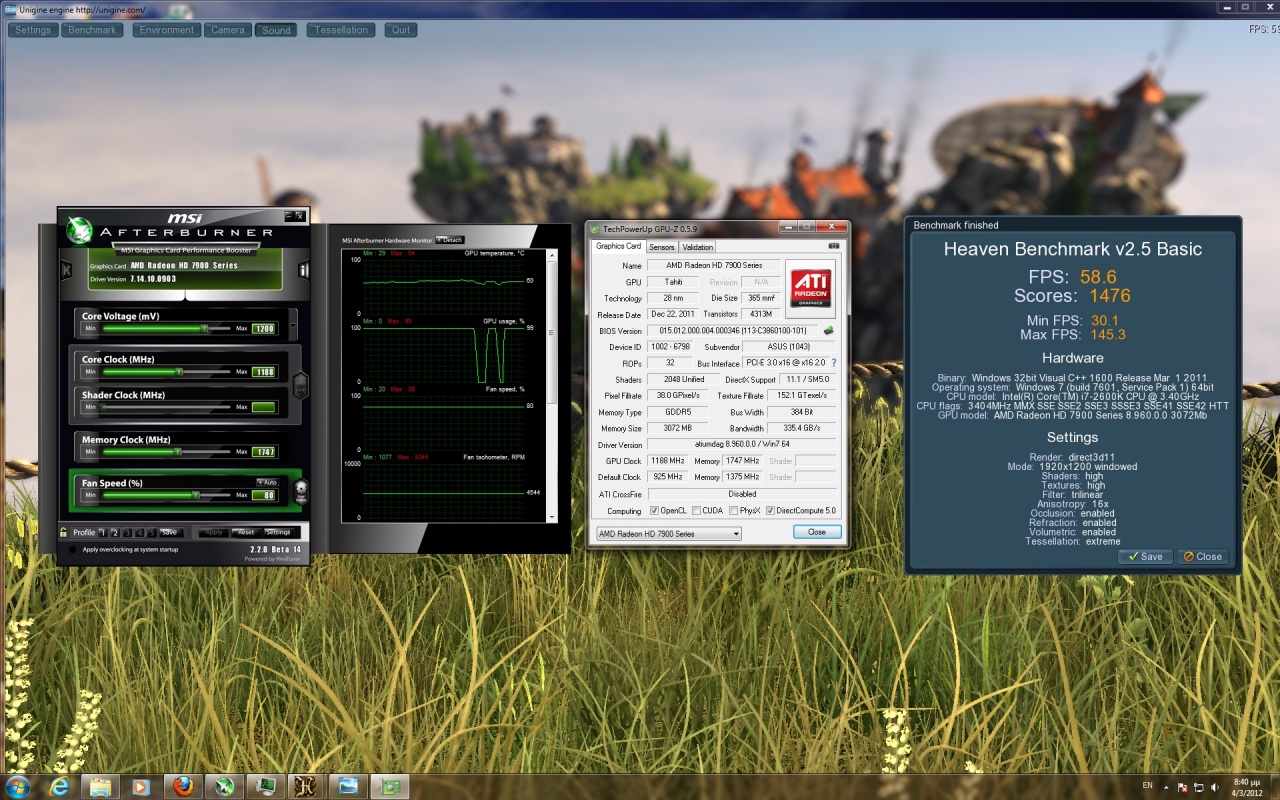Uncheck OpenCL checkbox in GPU-Z

(655, 511)
